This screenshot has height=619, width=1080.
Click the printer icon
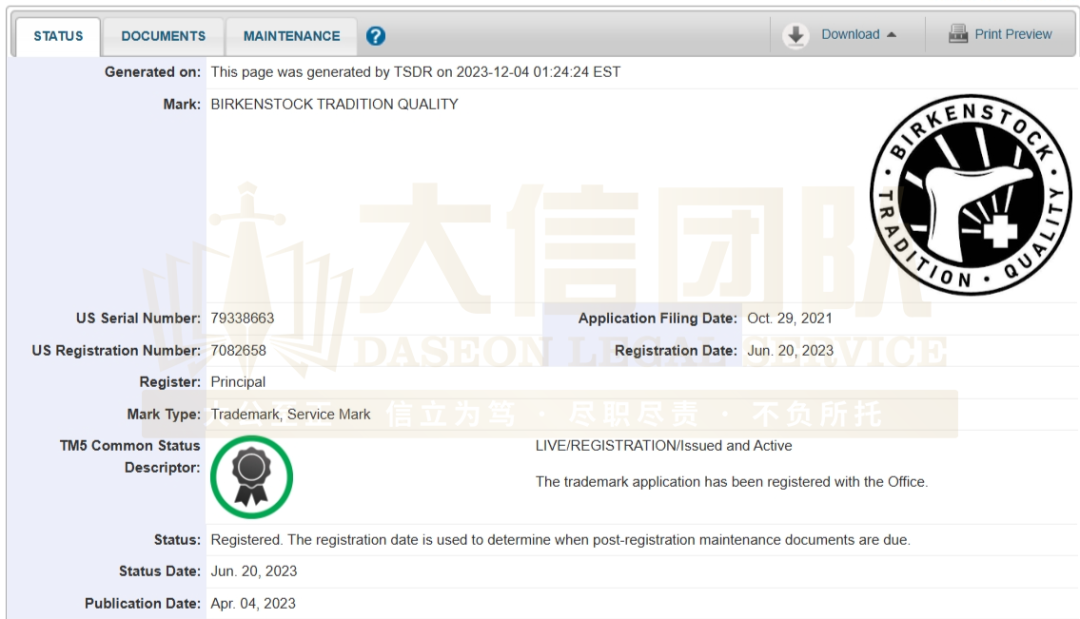click(958, 34)
